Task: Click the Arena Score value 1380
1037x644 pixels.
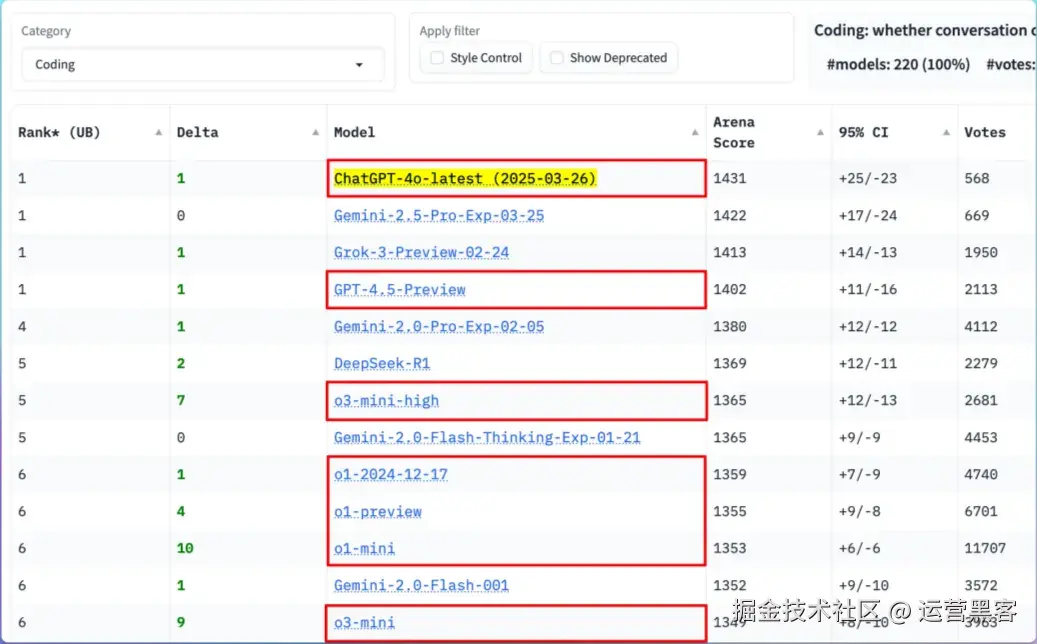Action: [x=729, y=327]
